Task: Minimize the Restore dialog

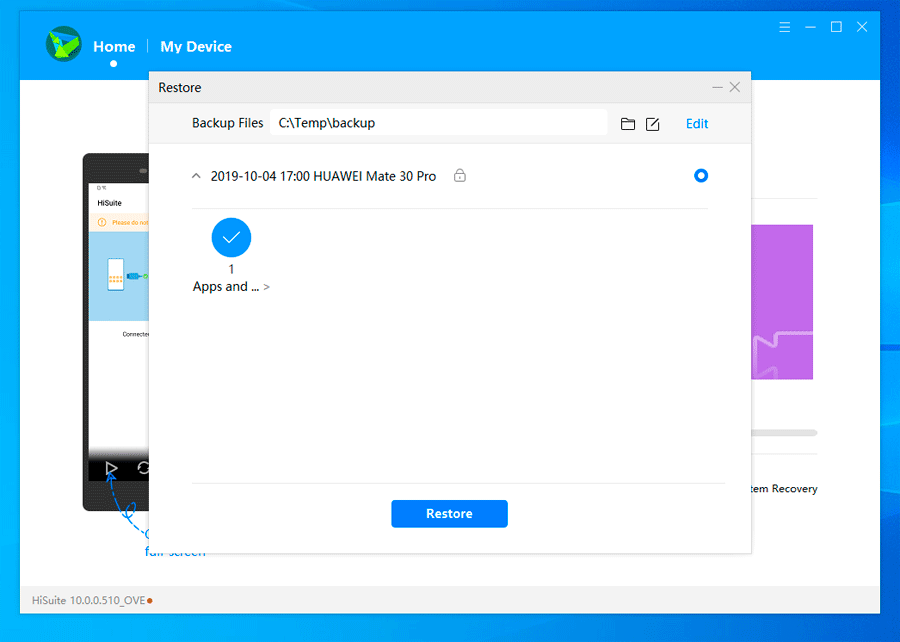Action: point(717,87)
